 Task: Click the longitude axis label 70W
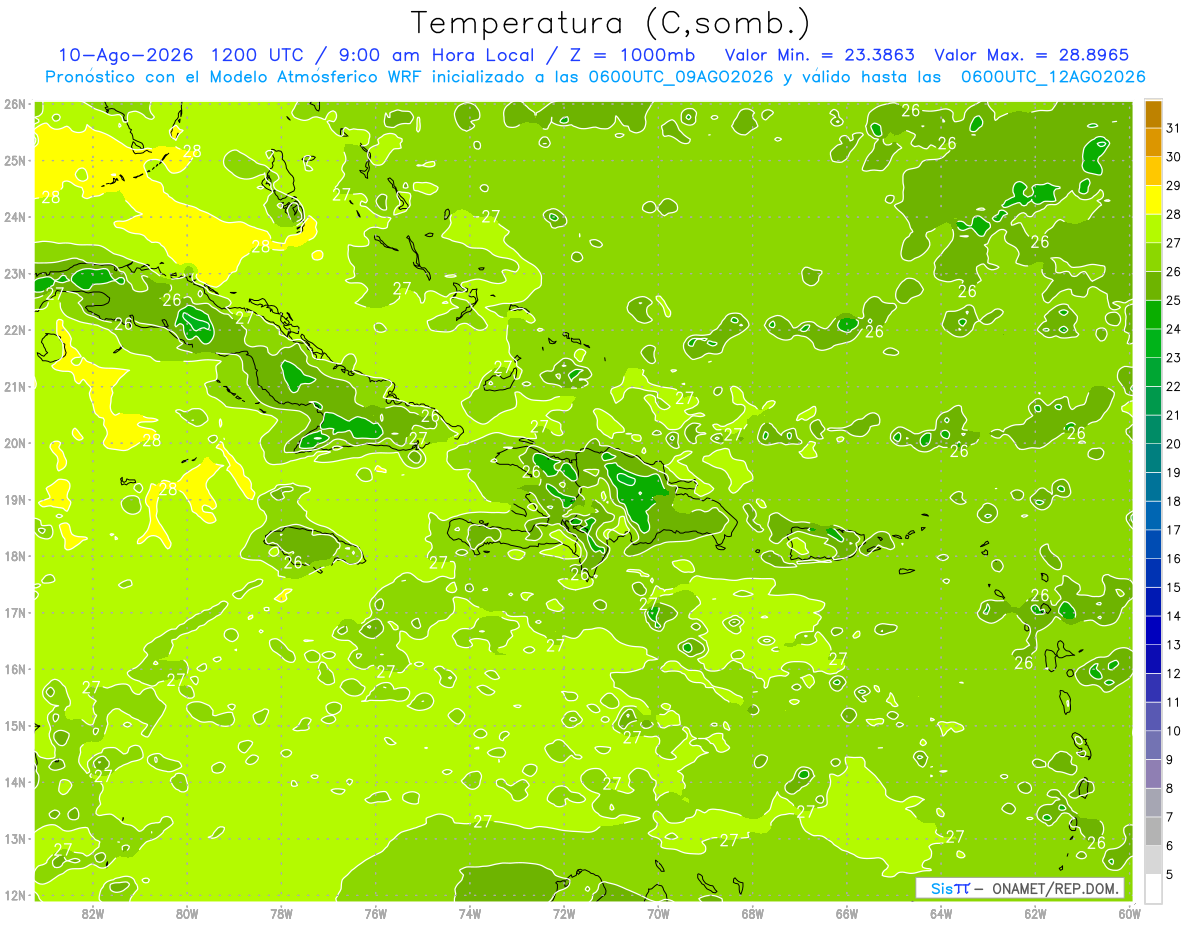(658, 913)
